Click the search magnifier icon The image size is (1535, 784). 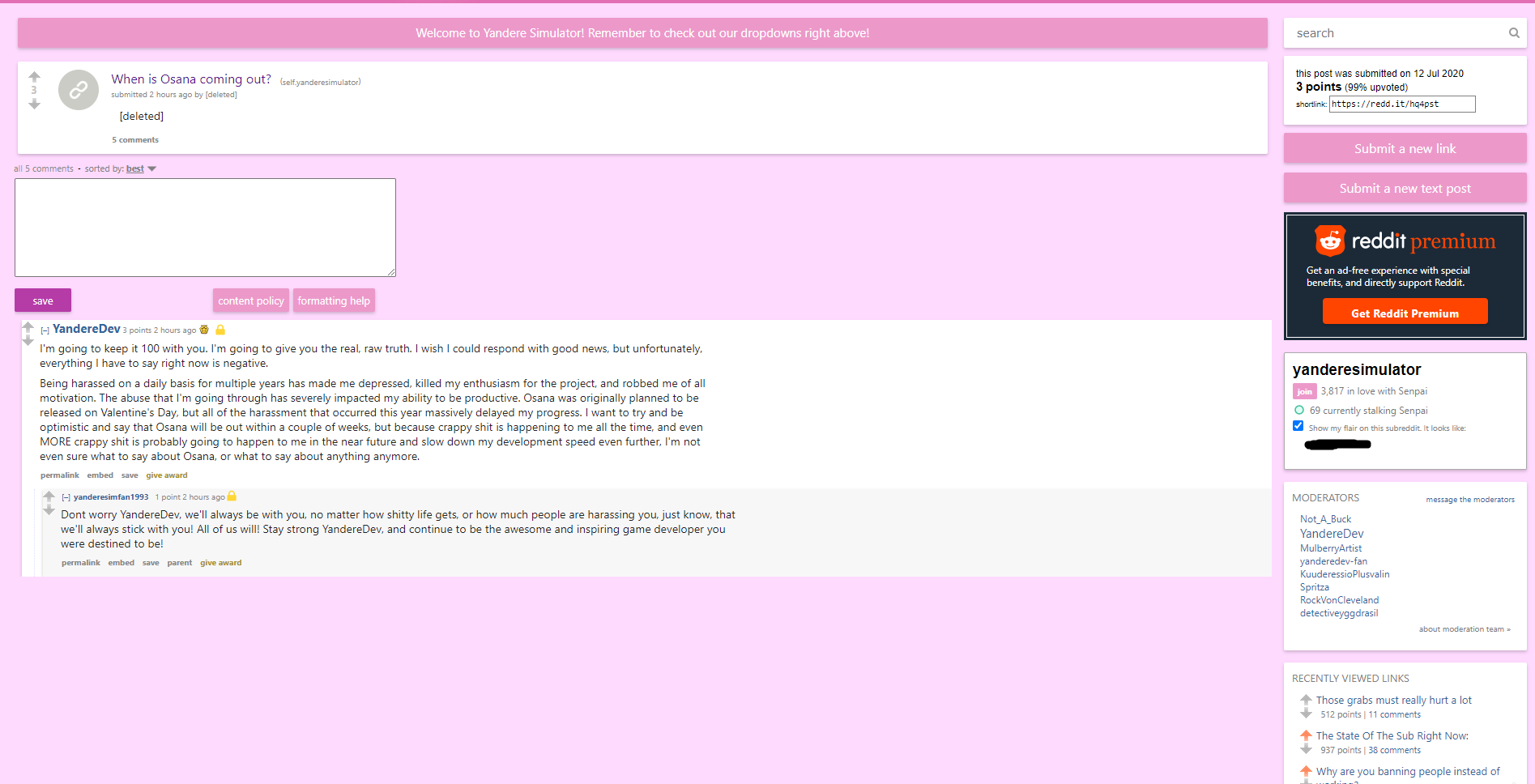(1514, 33)
